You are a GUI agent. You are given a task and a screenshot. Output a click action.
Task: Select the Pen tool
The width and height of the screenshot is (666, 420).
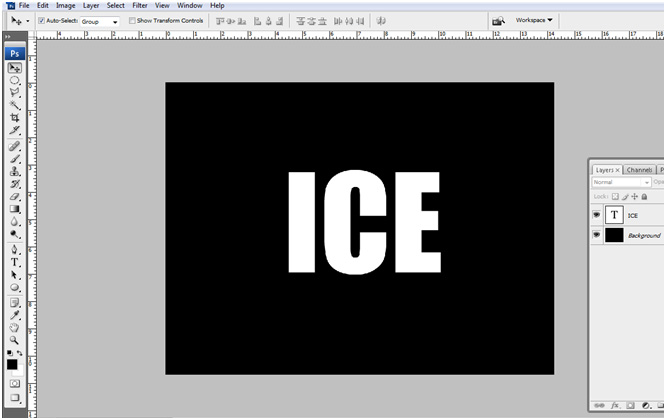15,250
